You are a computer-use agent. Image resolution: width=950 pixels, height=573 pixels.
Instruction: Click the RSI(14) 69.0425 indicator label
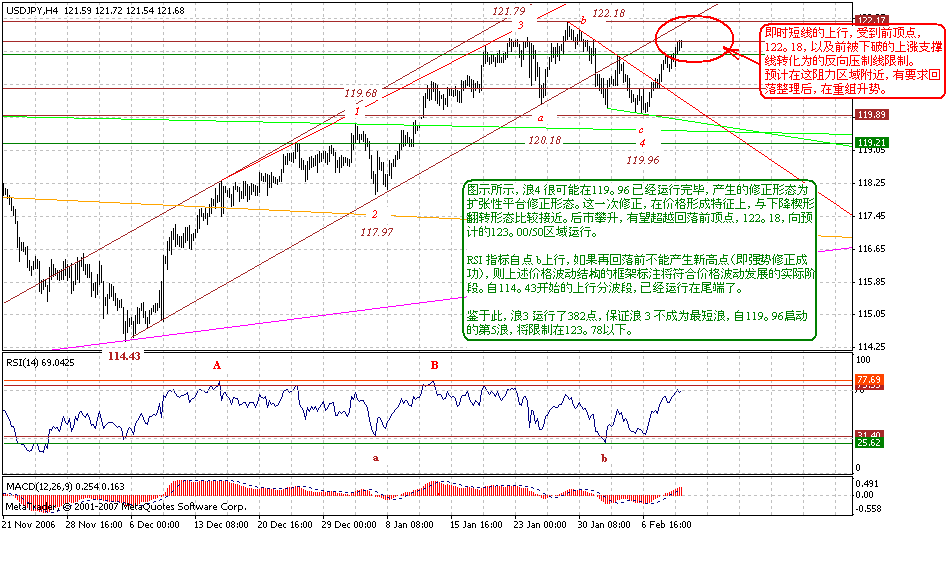(41, 362)
